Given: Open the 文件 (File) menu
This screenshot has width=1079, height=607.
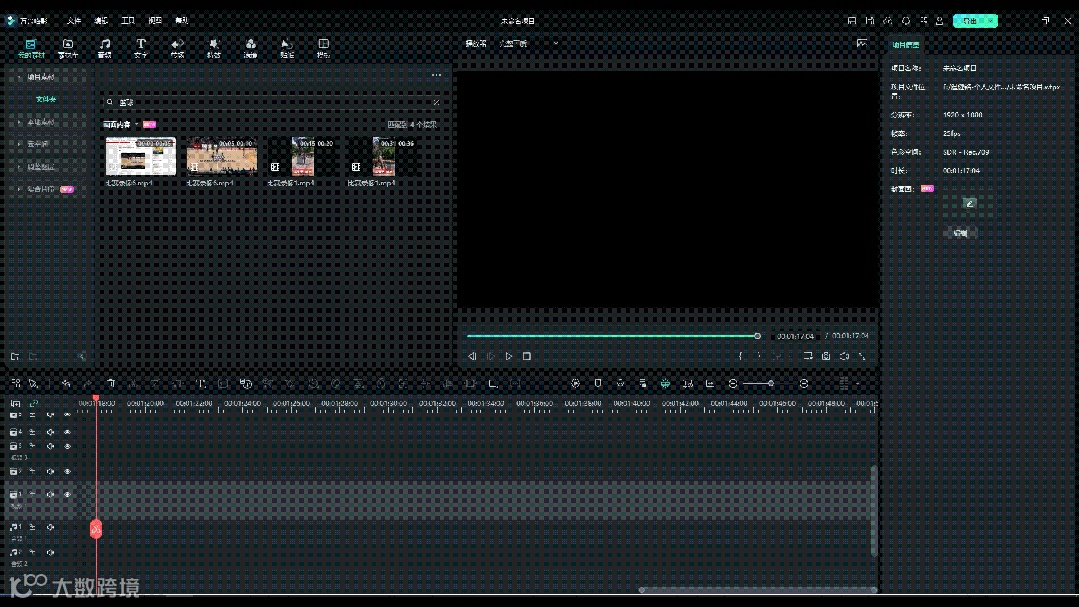Looking at the screenshot, I should [74, 21].
